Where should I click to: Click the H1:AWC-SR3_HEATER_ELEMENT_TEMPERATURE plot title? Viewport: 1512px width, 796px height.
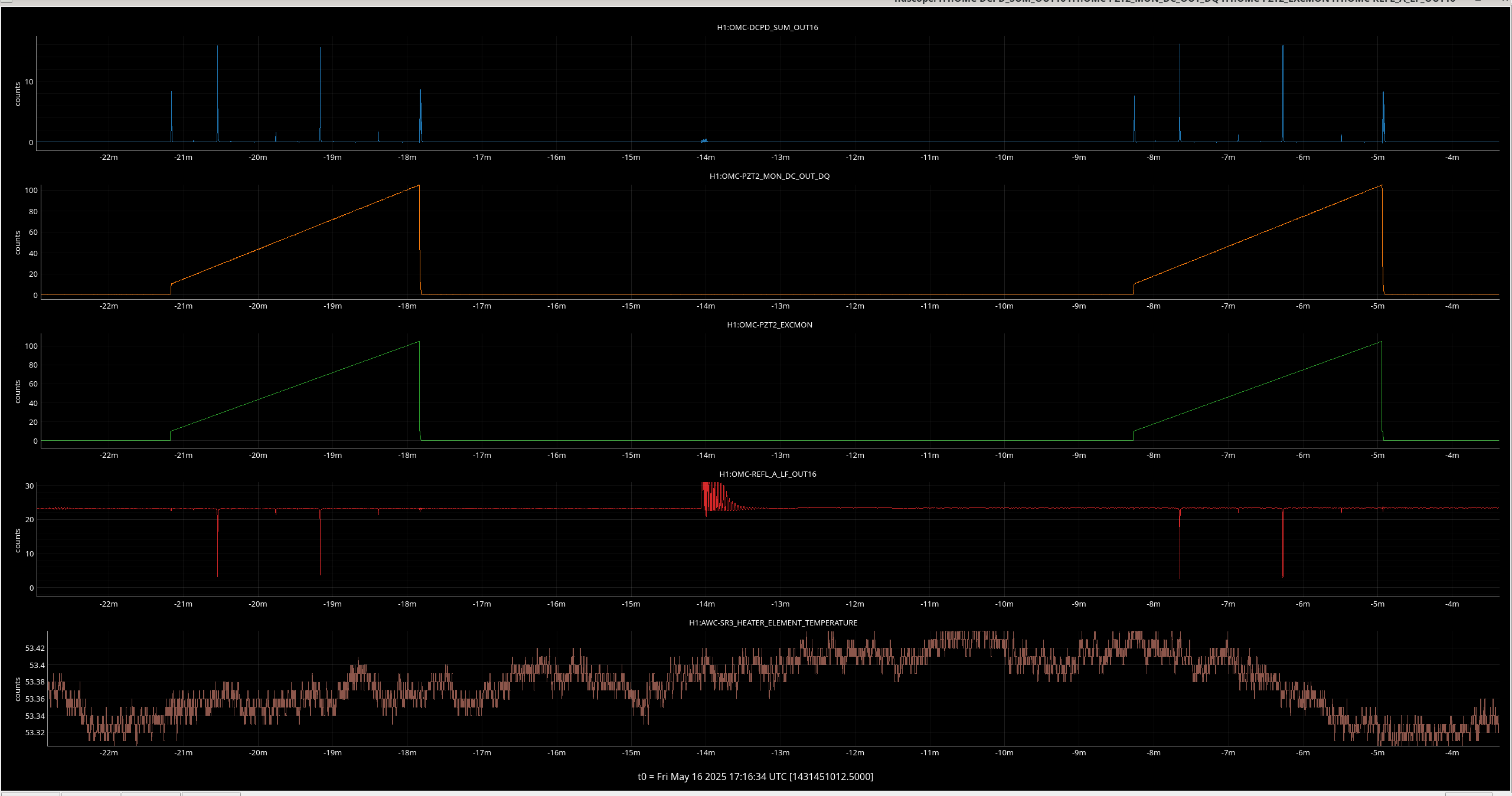coord(773,623)
